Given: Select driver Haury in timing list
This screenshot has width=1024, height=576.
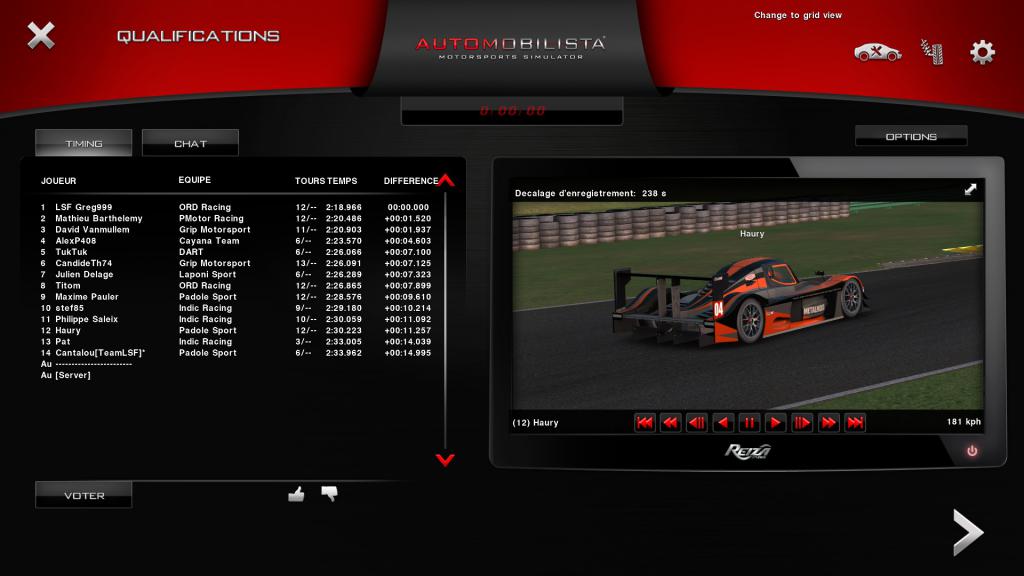Looking at the screenshot, I should tap(68, 330).
